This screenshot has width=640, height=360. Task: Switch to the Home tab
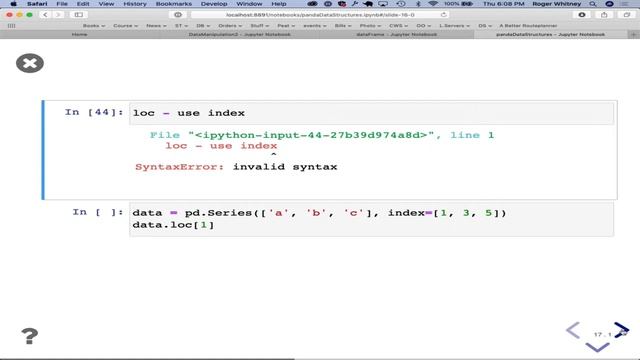point(79,35)
